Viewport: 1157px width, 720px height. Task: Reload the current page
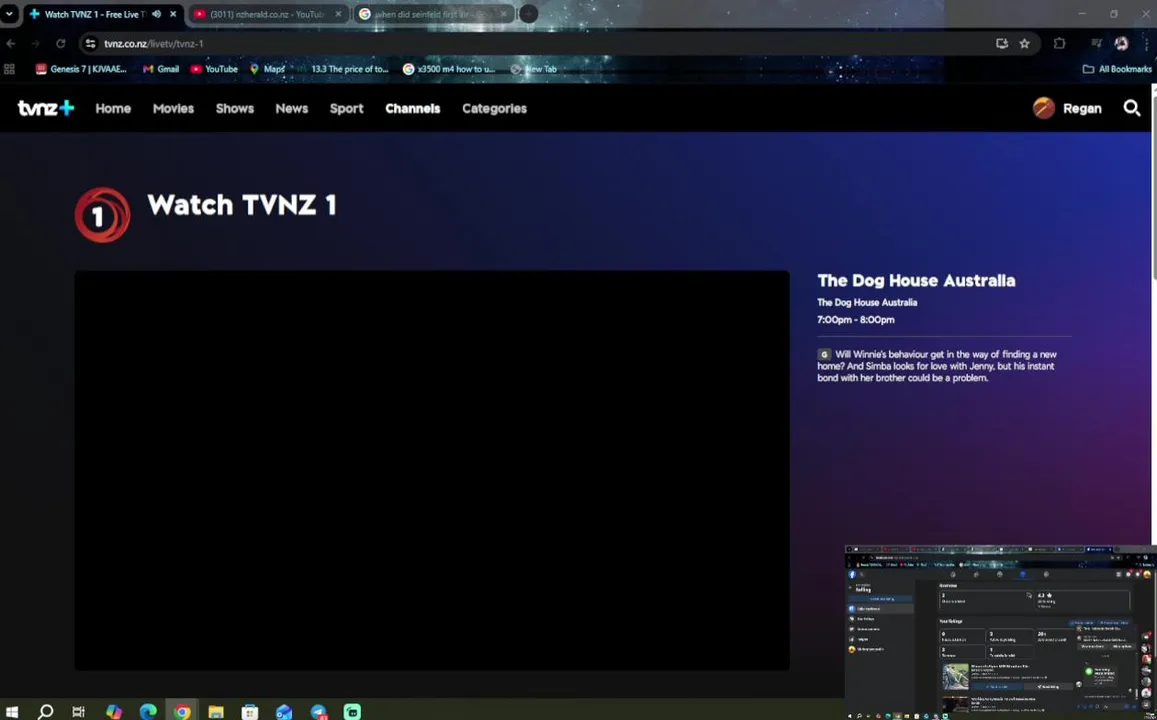point(61,44)
